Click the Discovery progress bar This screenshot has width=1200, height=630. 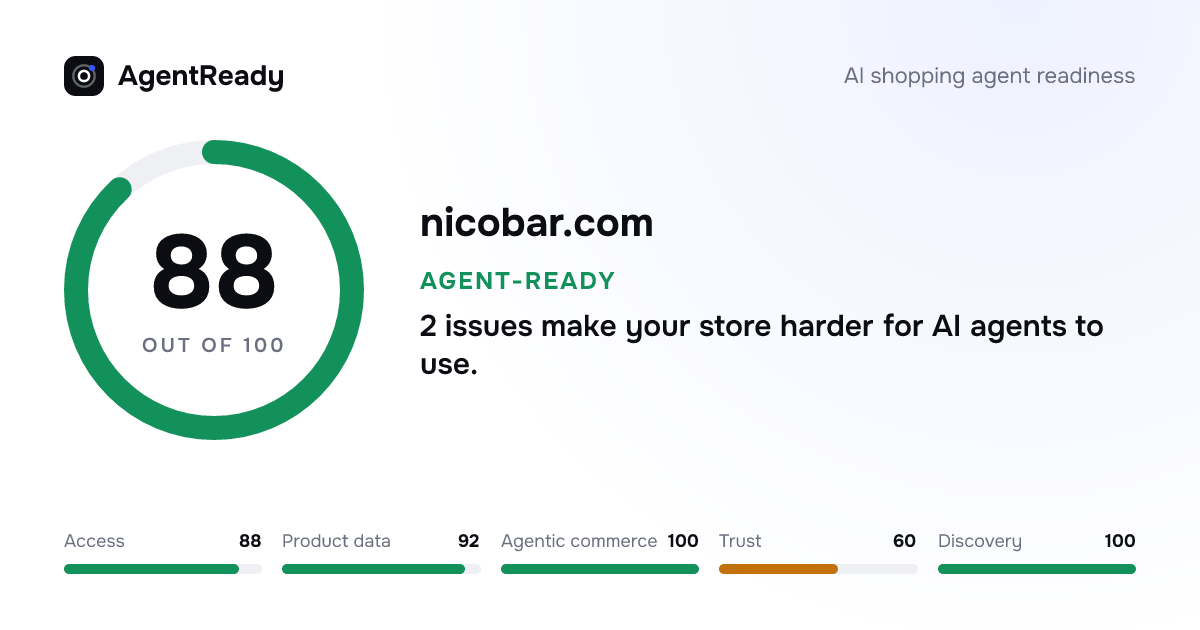(x=1037, y=569)
